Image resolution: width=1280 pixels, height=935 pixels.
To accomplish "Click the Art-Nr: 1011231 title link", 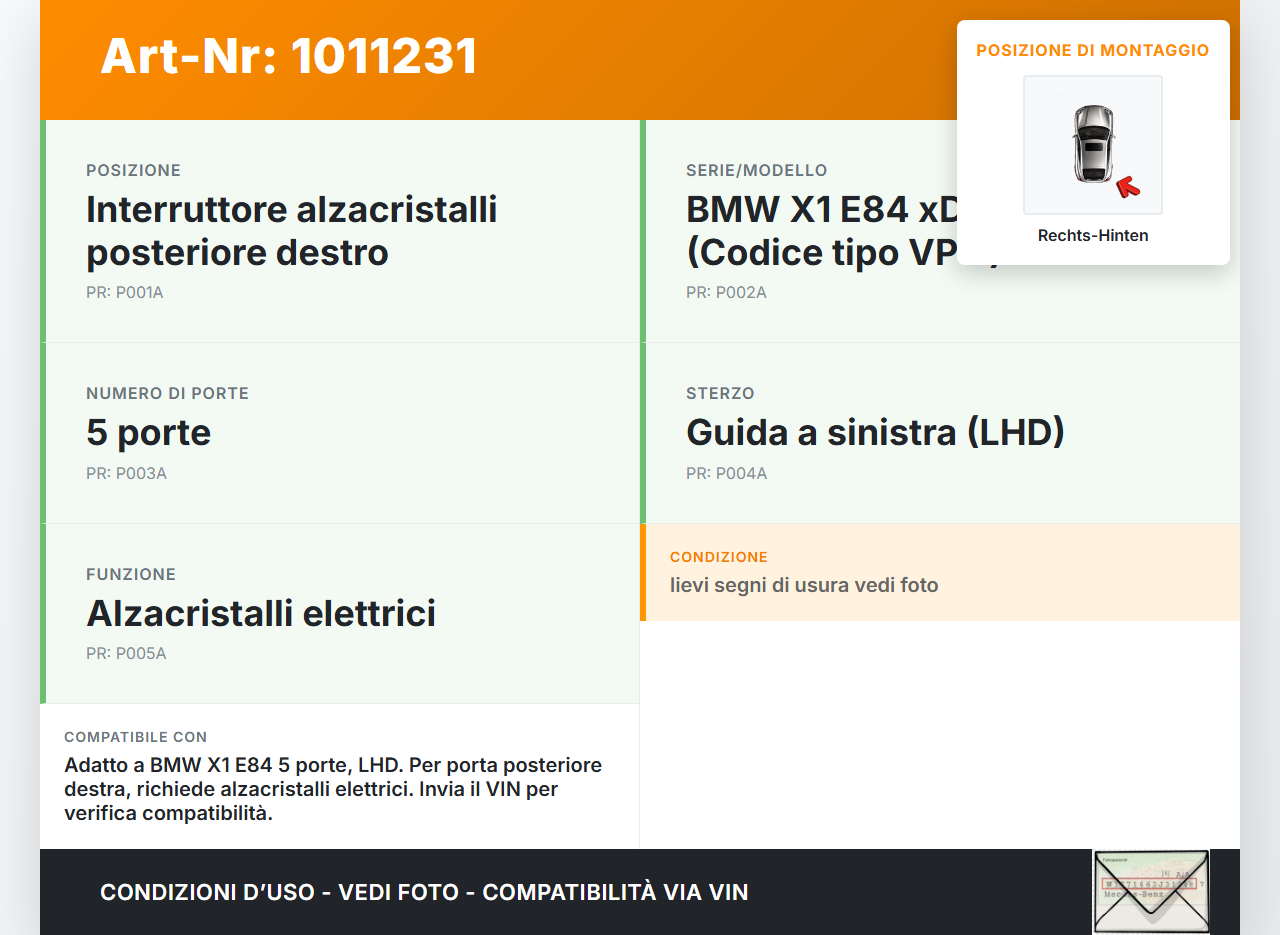I will (x=289, y=57).
